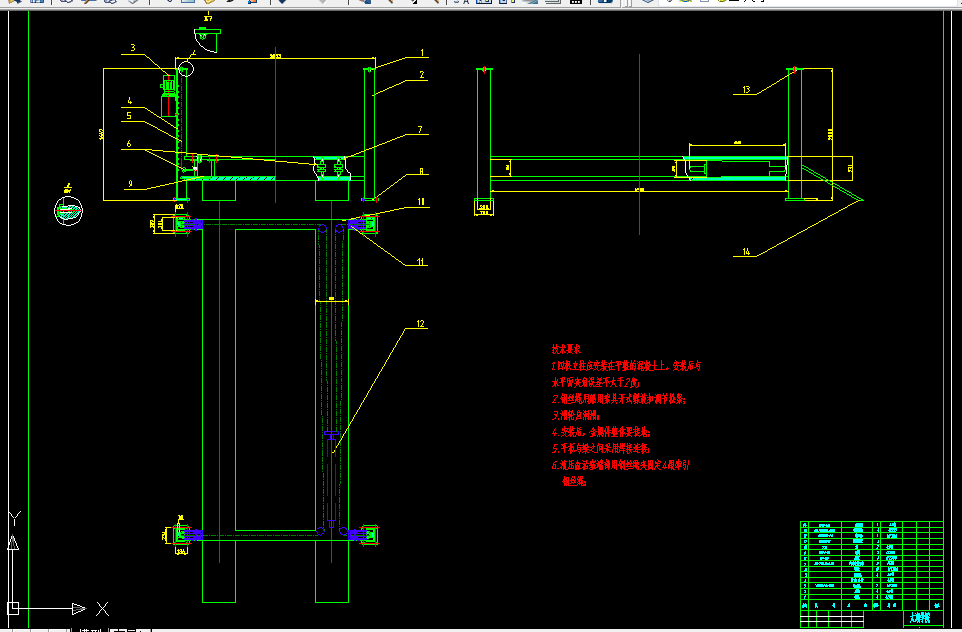
Task: Select the balloon label number 8
Action: 421,172
